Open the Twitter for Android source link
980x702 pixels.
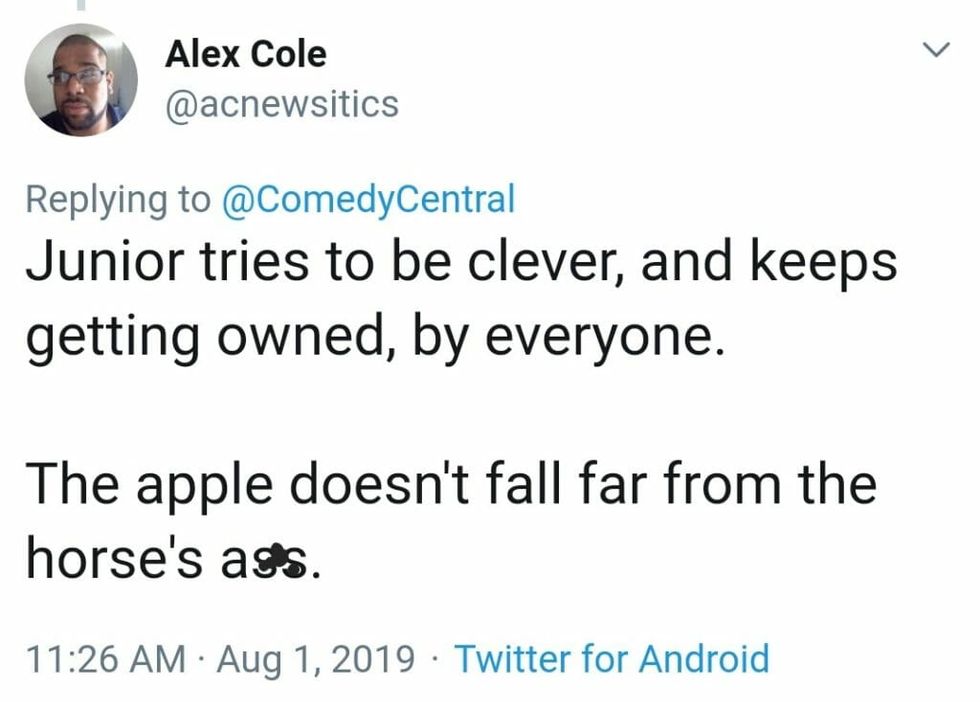(x=612, y=659)
